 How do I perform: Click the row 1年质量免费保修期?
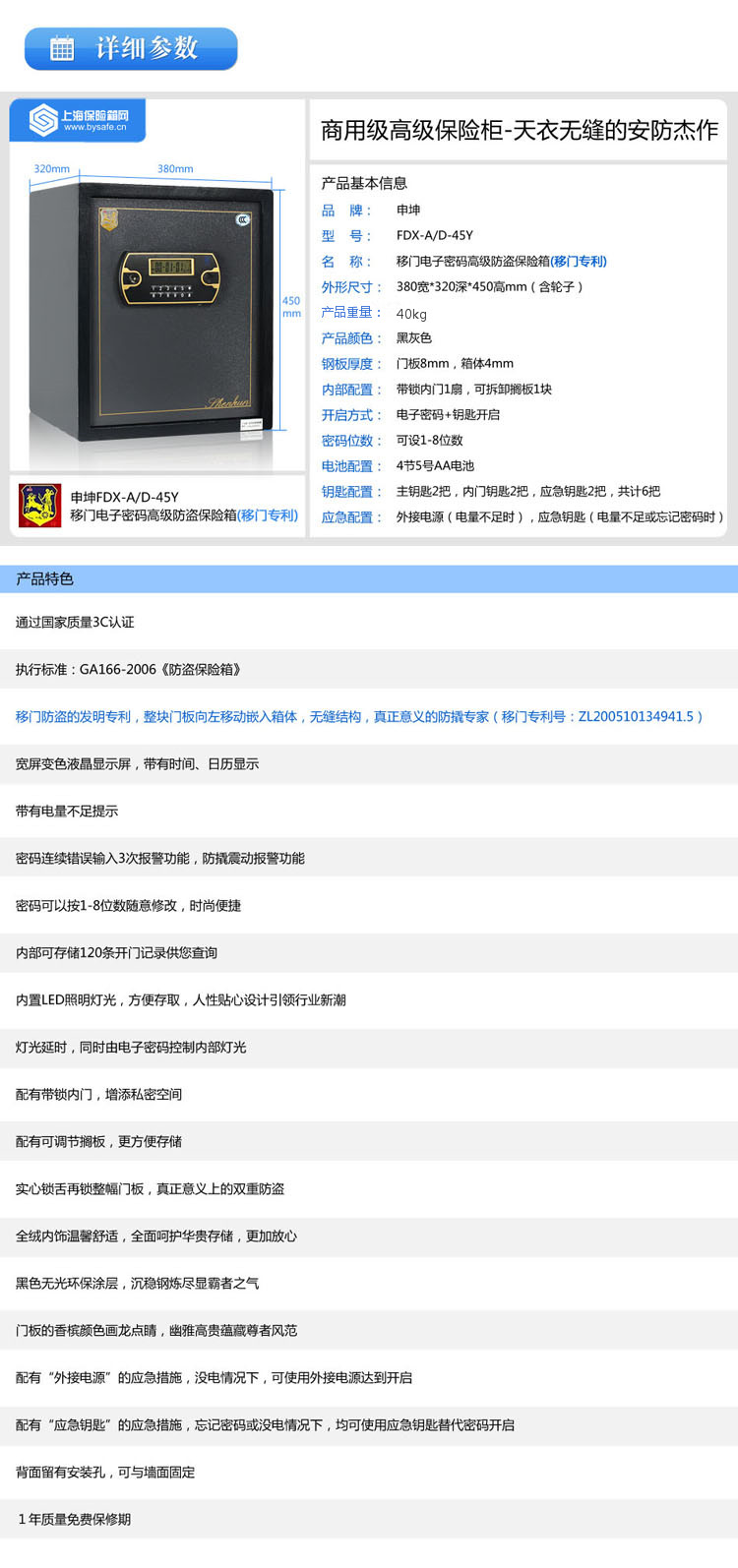(x=369, y=1519)
